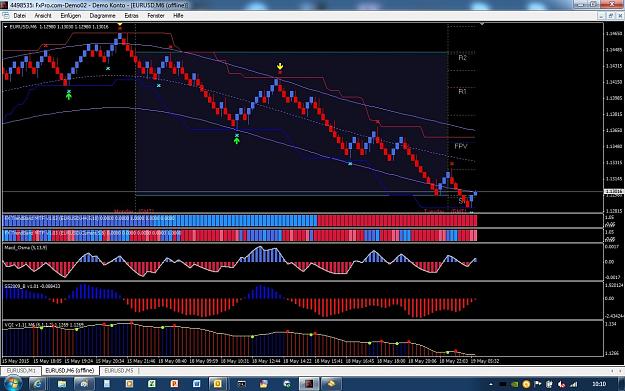Open the Hilfe menu
Viewport: 625px width, 391px height.
click(178, 16)
